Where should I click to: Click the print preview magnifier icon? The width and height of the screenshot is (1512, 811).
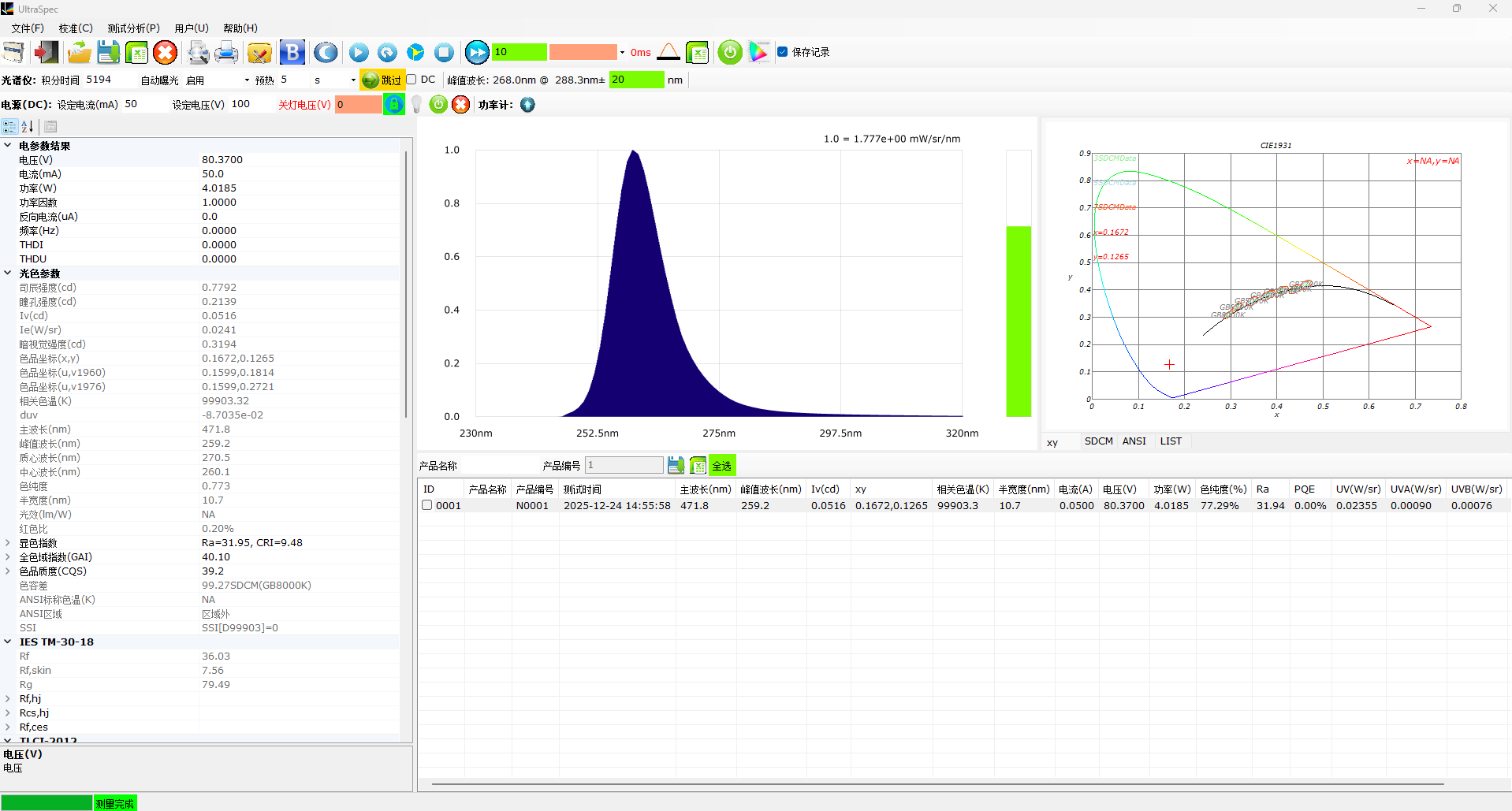tap(198, 52)
